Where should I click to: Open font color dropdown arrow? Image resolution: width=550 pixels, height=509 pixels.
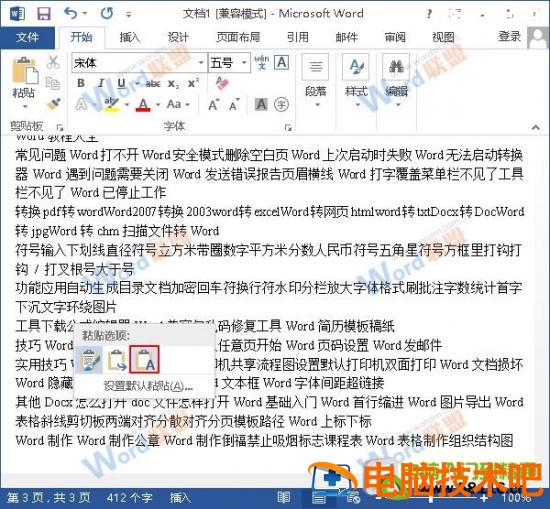click(158, 105)
